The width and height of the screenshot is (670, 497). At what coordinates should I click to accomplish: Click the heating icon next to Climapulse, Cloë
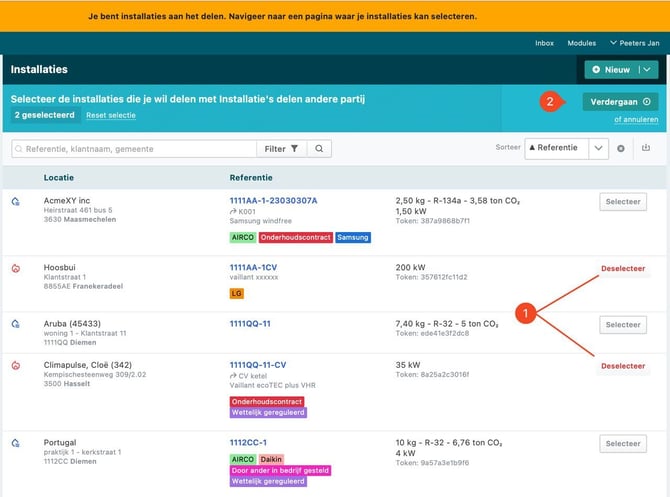click(x=15, y=365)
